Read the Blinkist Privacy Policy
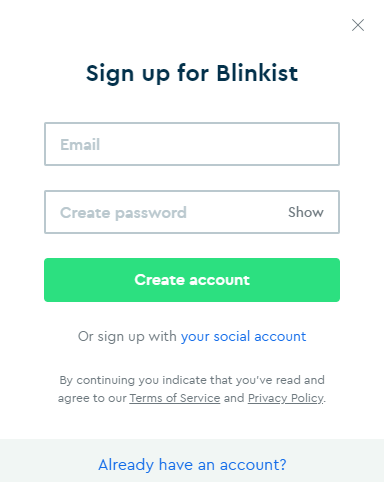The width and height of the screenshot is (384, 482). 286,398
